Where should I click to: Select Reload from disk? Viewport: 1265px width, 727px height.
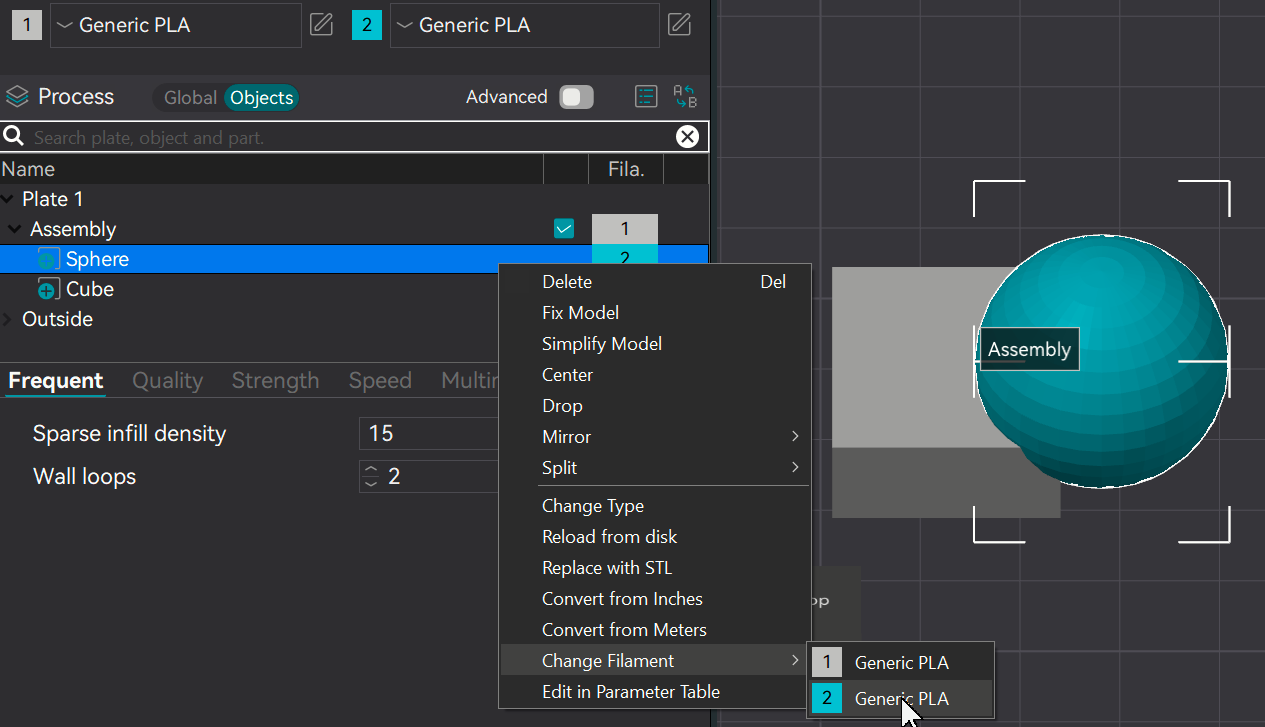[655, 537]
